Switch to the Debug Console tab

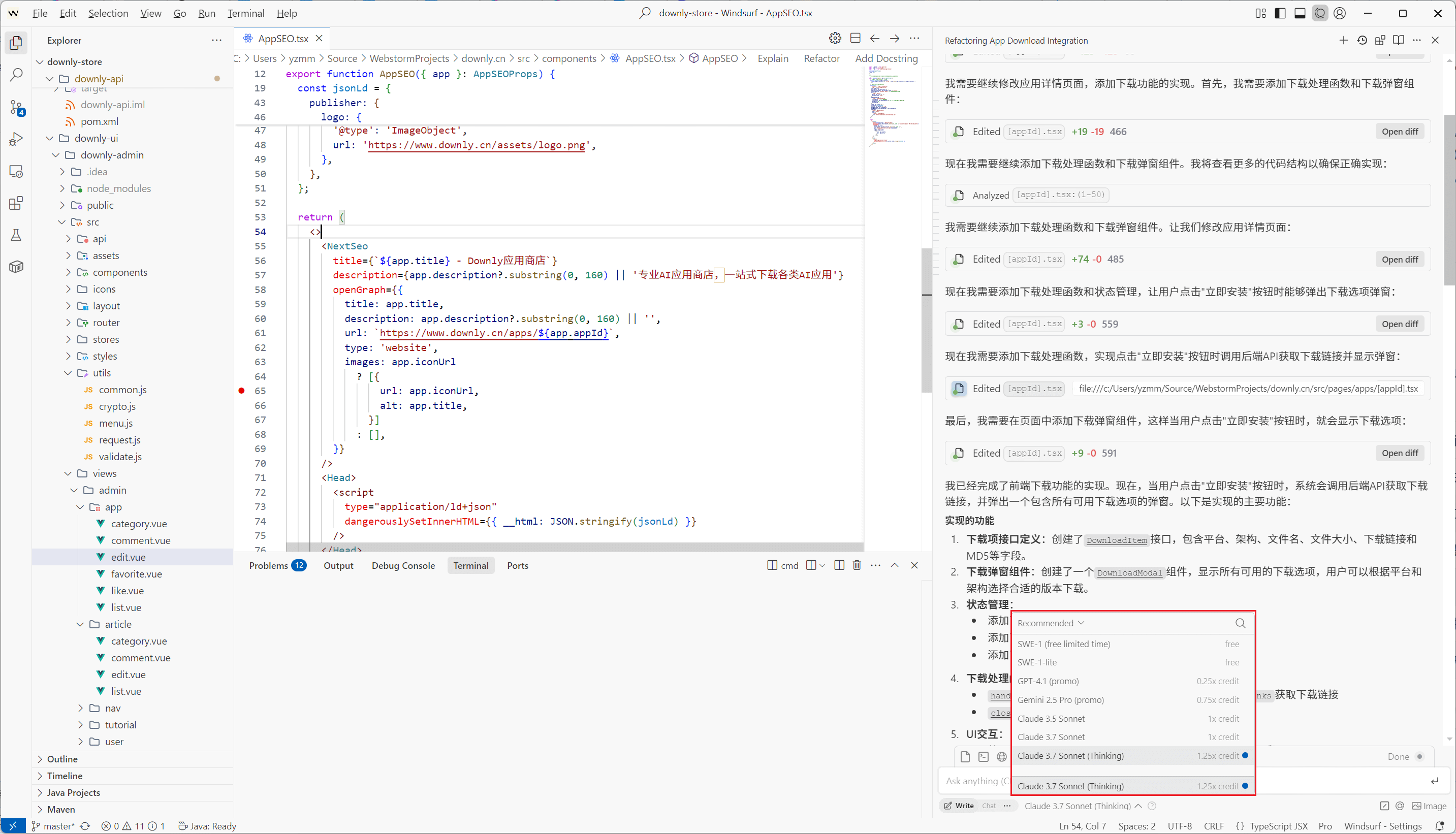[x=403, y=565]
